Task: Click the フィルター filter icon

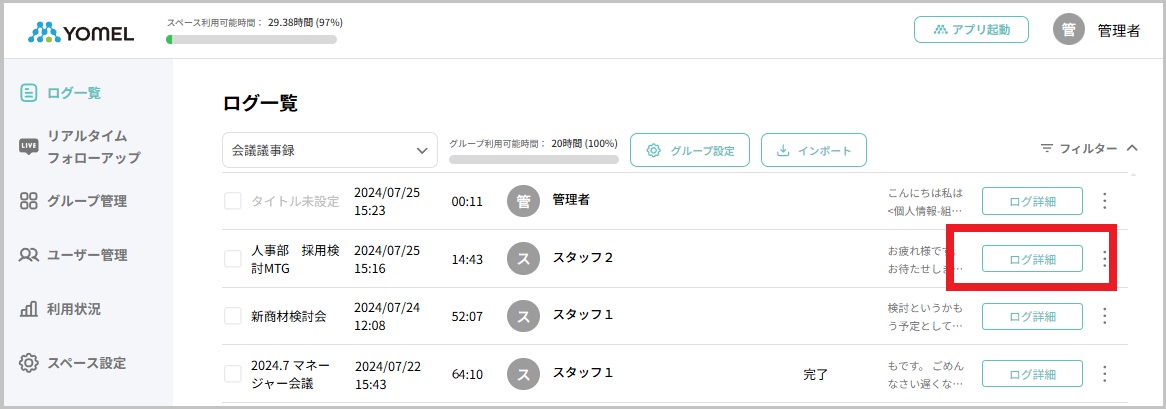Action: (1047, 149)
